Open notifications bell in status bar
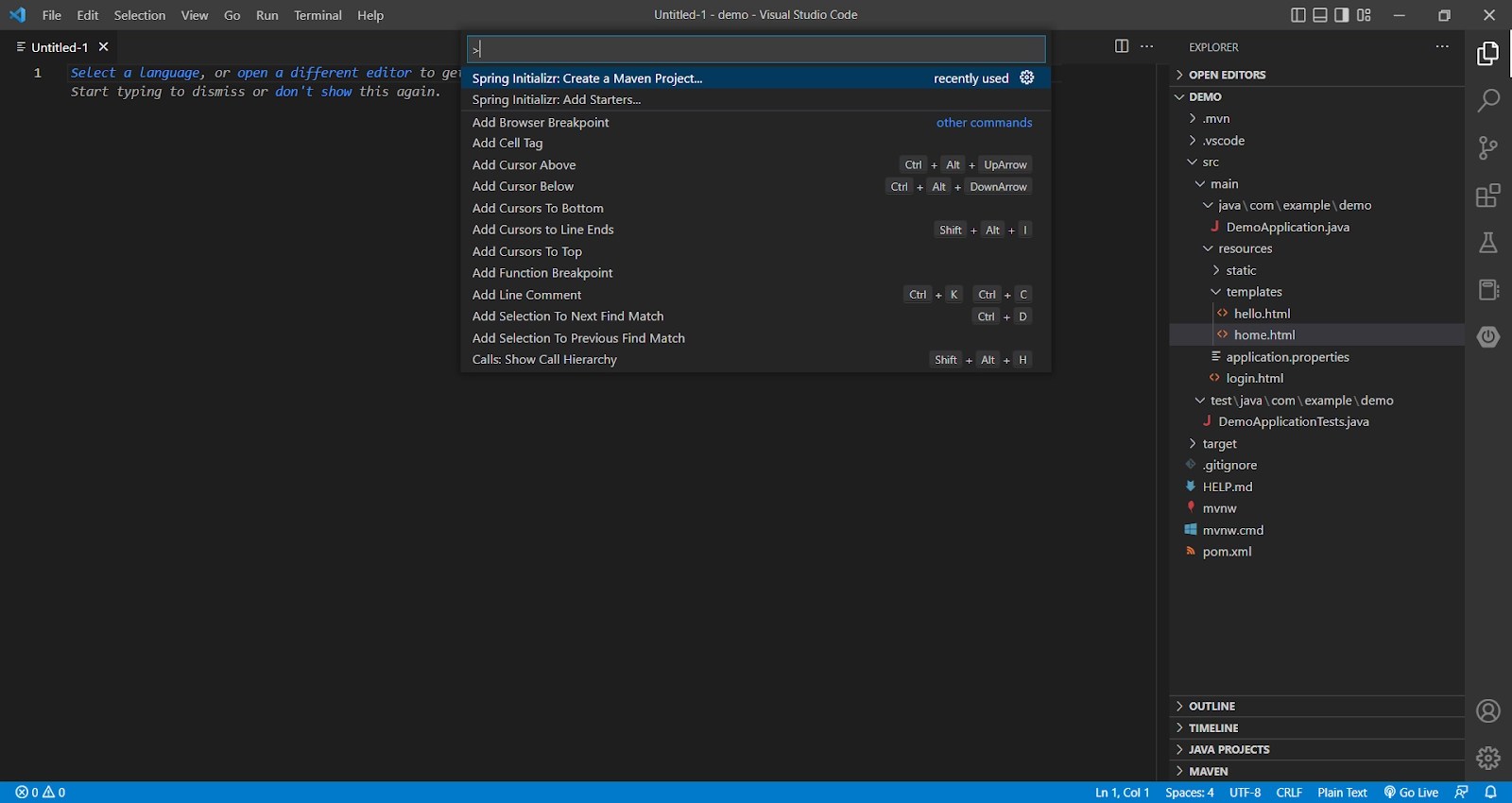 pyautogui.click(x=1491, y=793)
